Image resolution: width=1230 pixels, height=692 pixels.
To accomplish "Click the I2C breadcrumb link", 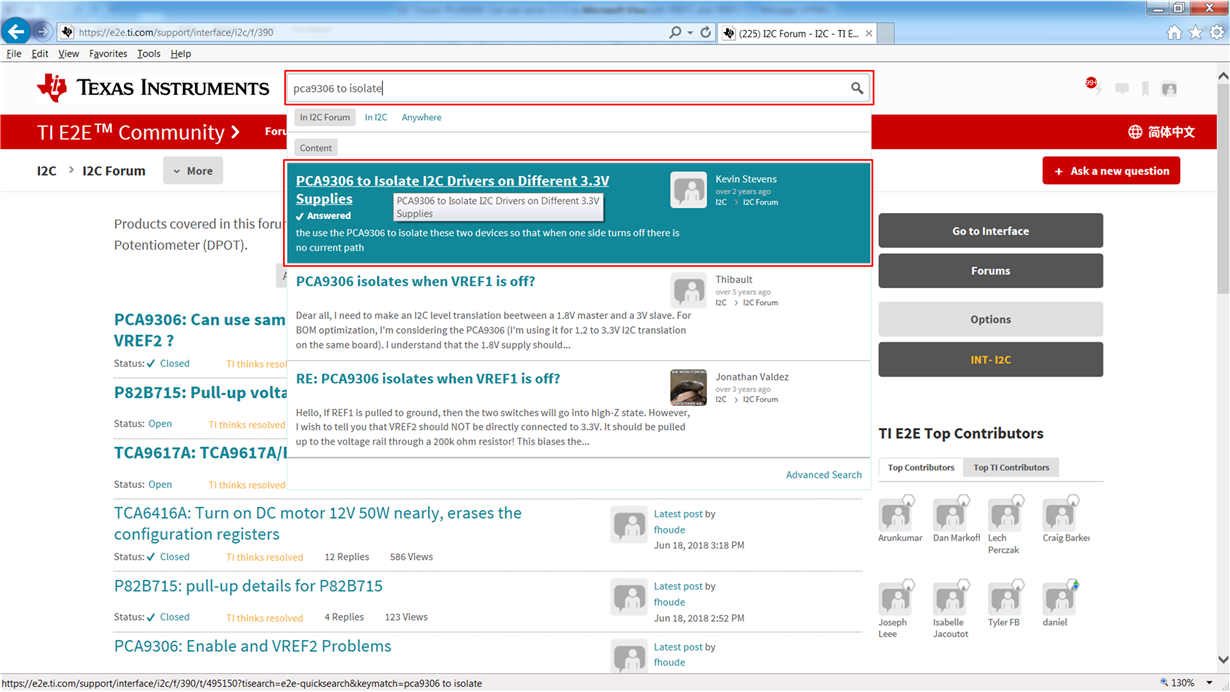I will (x=47, y=171).
